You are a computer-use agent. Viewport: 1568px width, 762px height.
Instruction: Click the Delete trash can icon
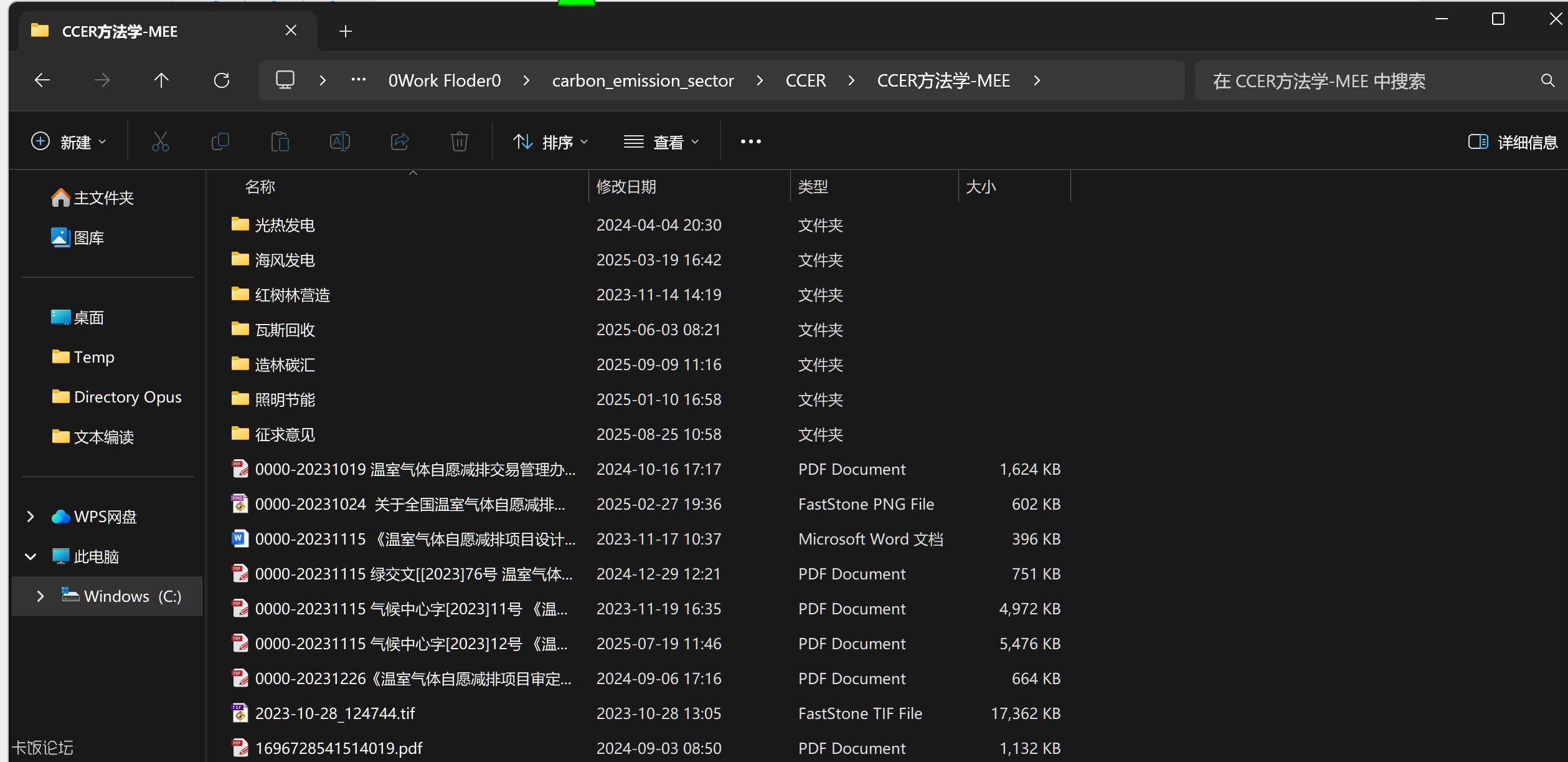(459, 142)
